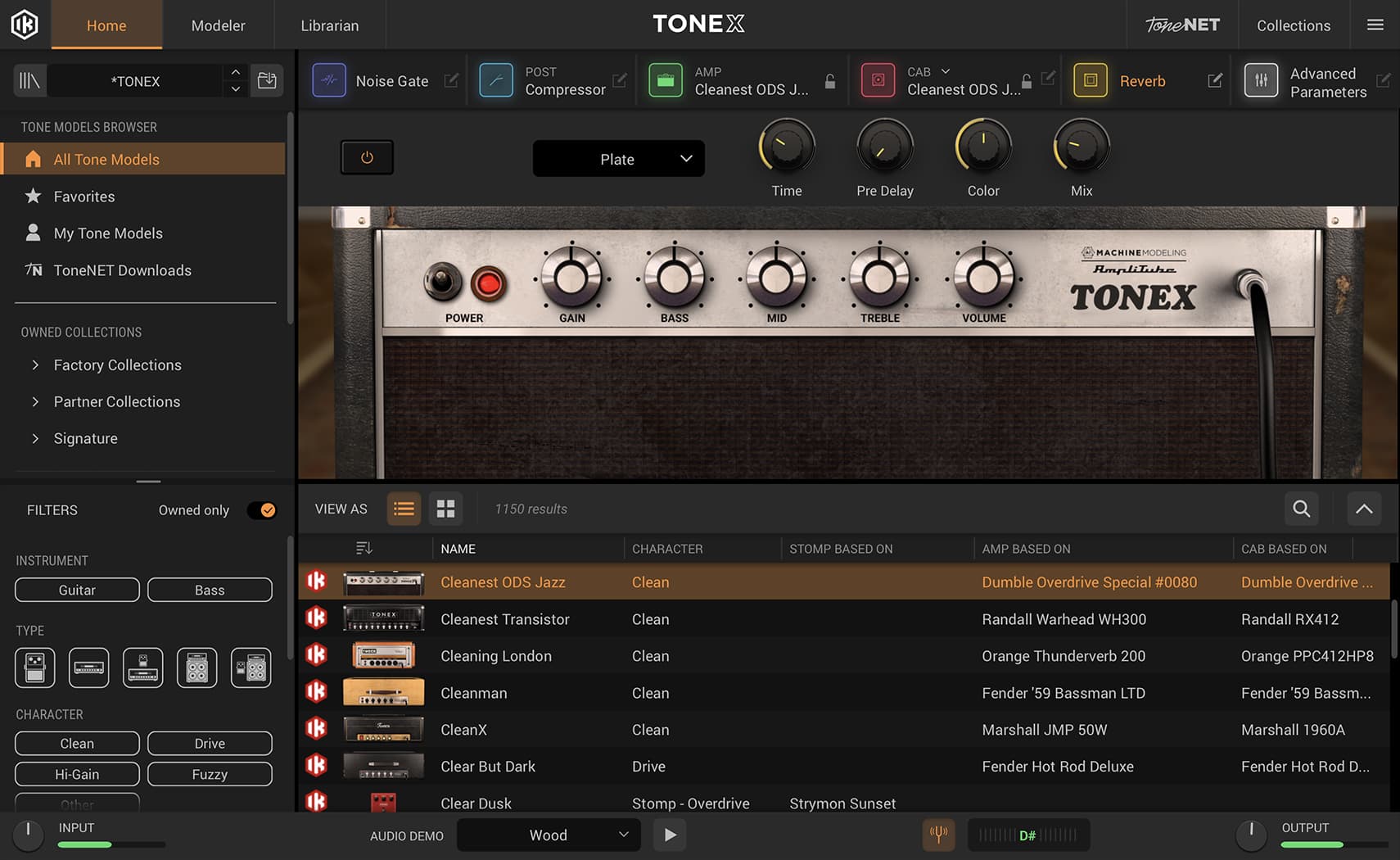Viewport: 1400px width, 860px height.
Task: Open the Librarian tab
Action: [329, 25]
